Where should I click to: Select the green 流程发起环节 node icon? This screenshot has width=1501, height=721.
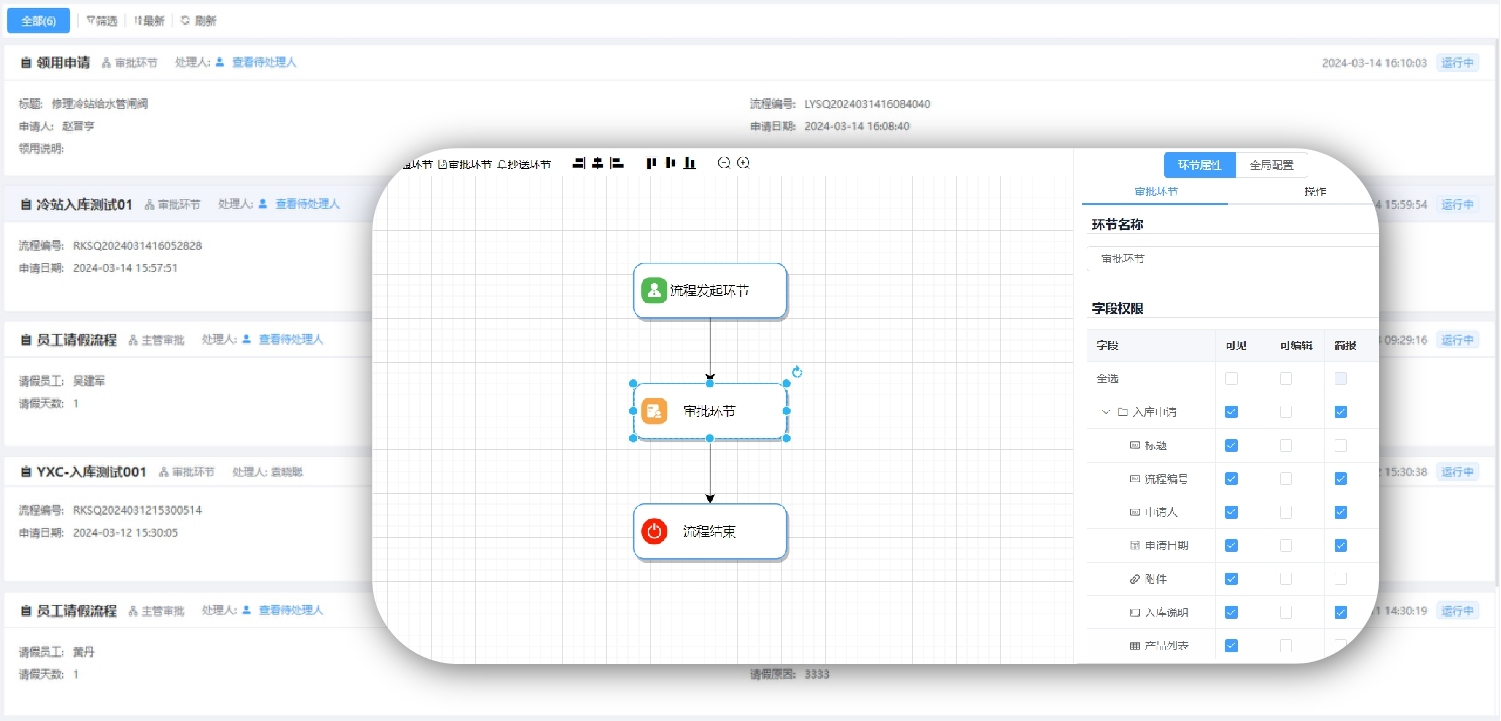pyautogui.click(x=654, y=291)
